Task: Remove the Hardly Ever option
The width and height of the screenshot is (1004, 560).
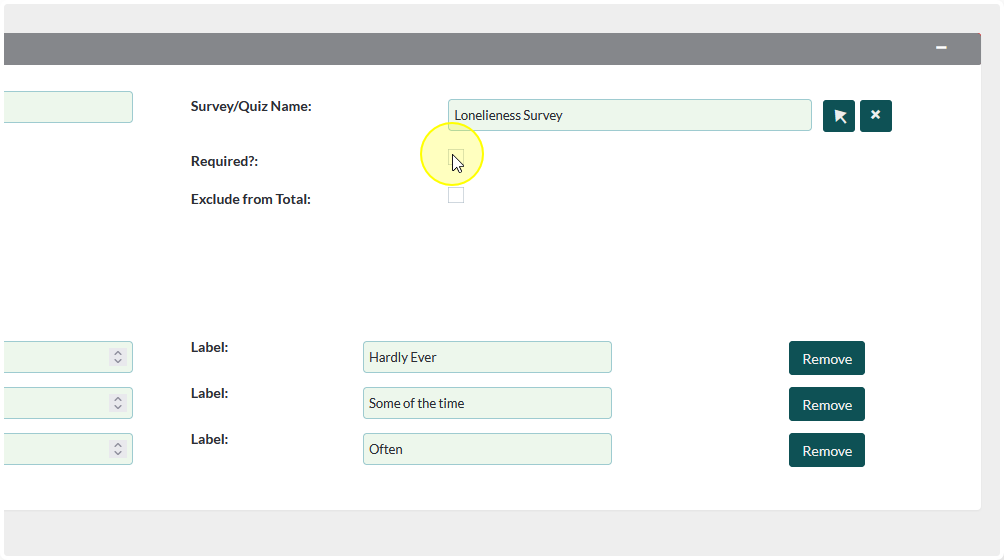Action: [x=826, y=358]
